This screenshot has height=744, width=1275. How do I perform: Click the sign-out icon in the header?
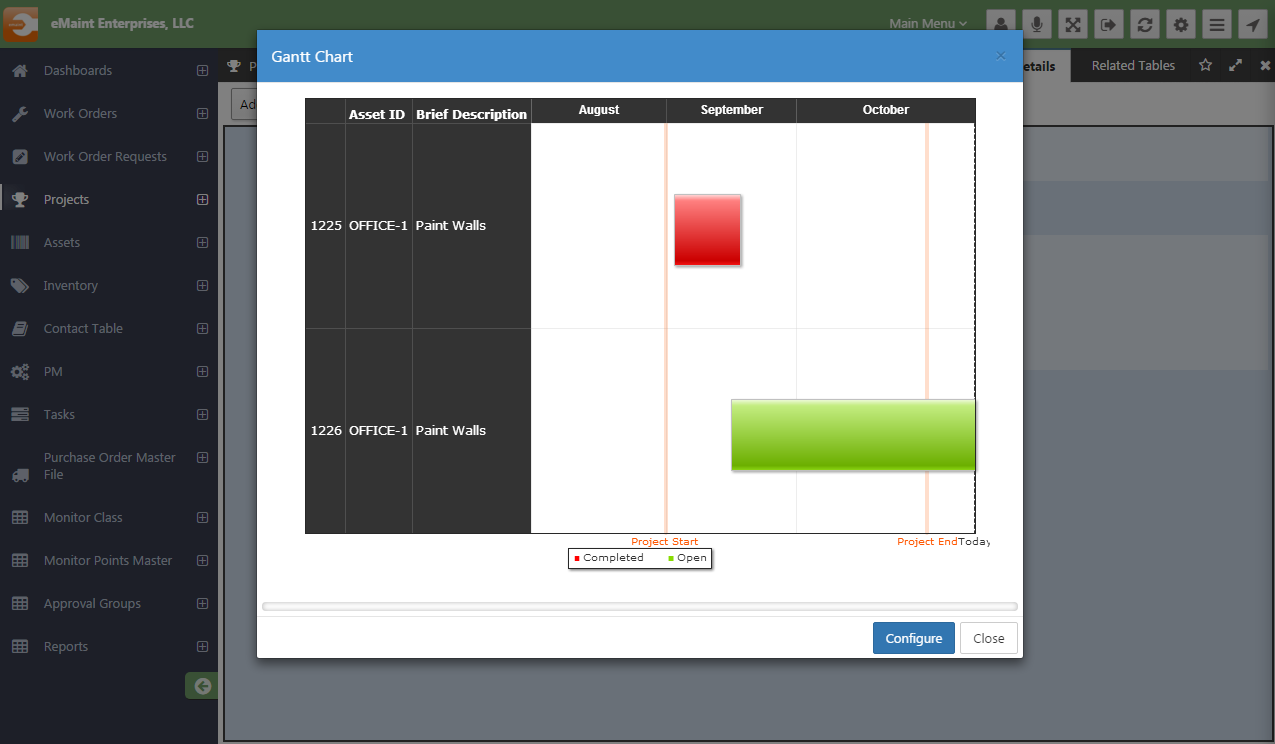[x=1108, y=24]
